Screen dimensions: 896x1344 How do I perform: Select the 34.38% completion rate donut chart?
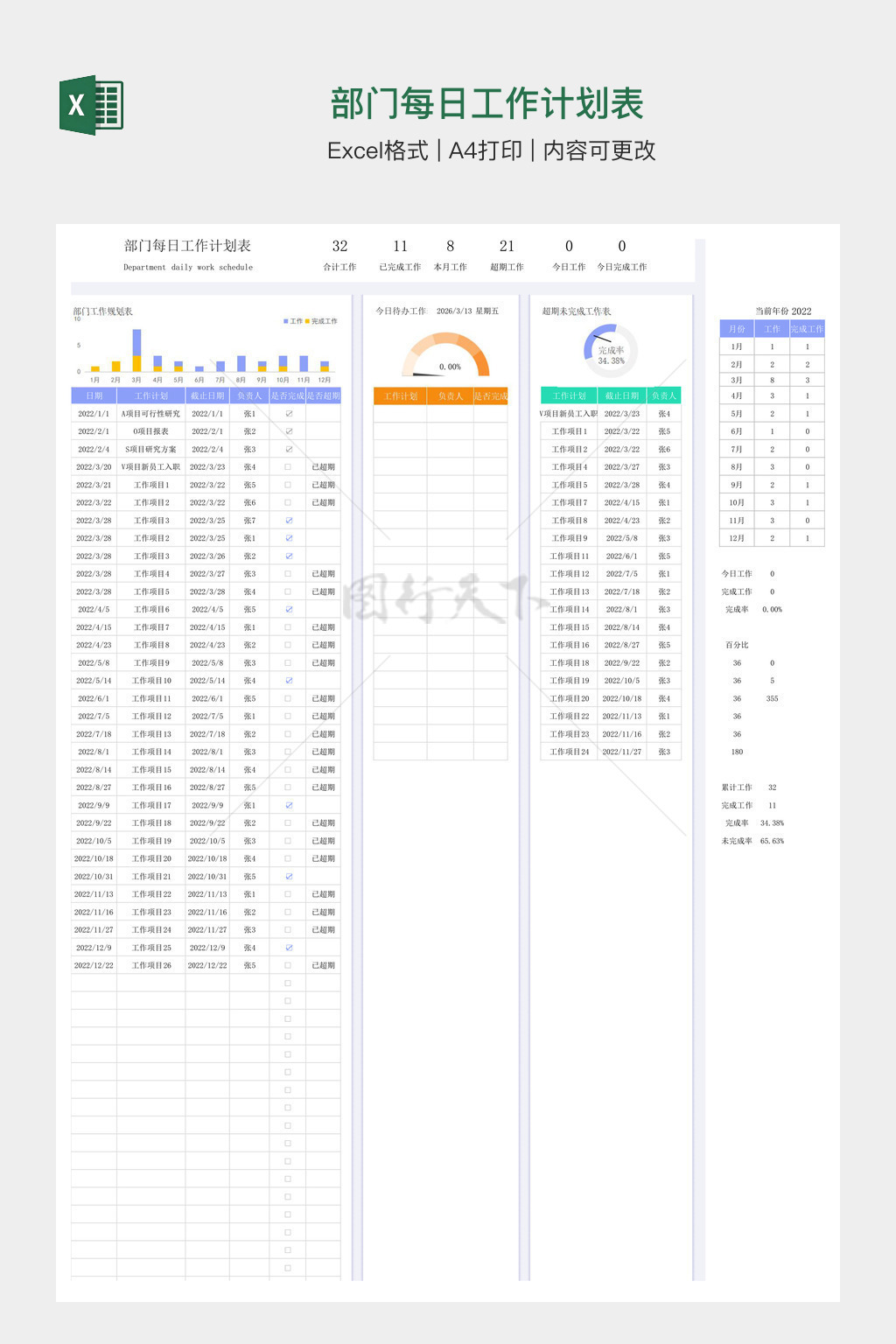pyautogui.click(x=611, y=350)
